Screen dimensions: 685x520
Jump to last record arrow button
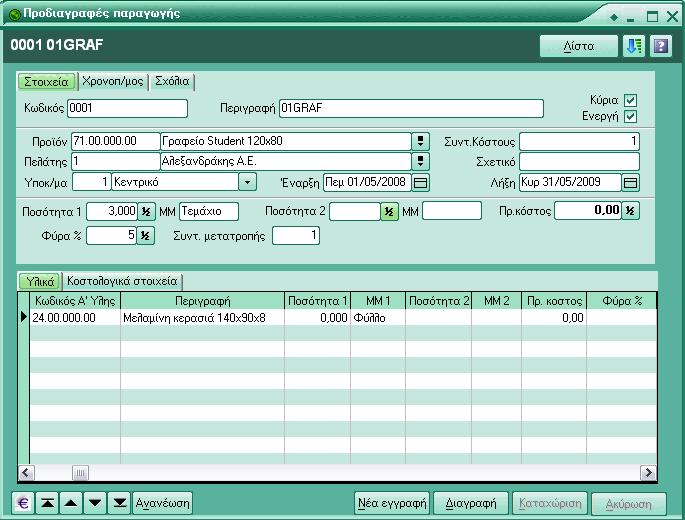119,503
